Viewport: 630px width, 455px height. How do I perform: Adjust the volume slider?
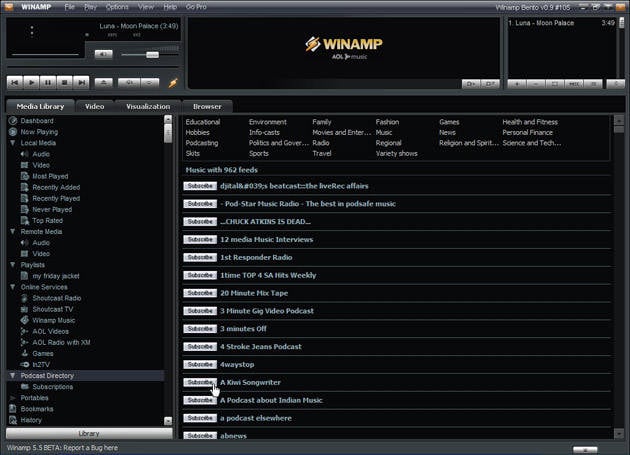[x=150, y=54]
